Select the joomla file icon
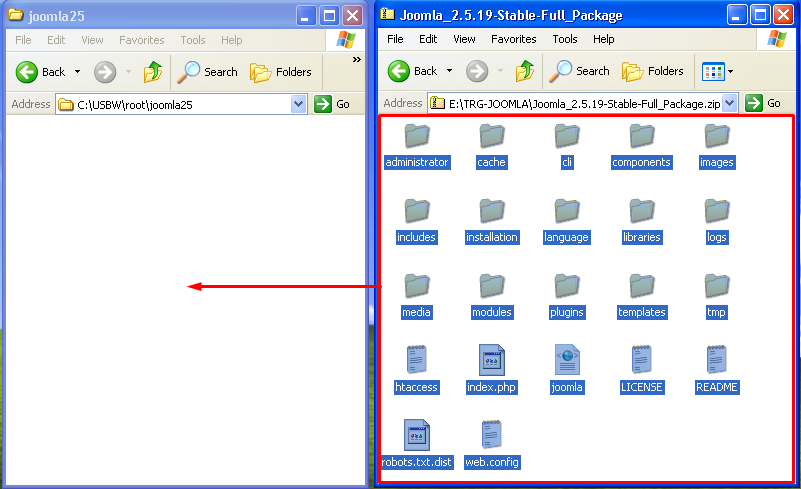Image resolution: width=801 pixels, height=489 pixels. (x=567, y=360)
